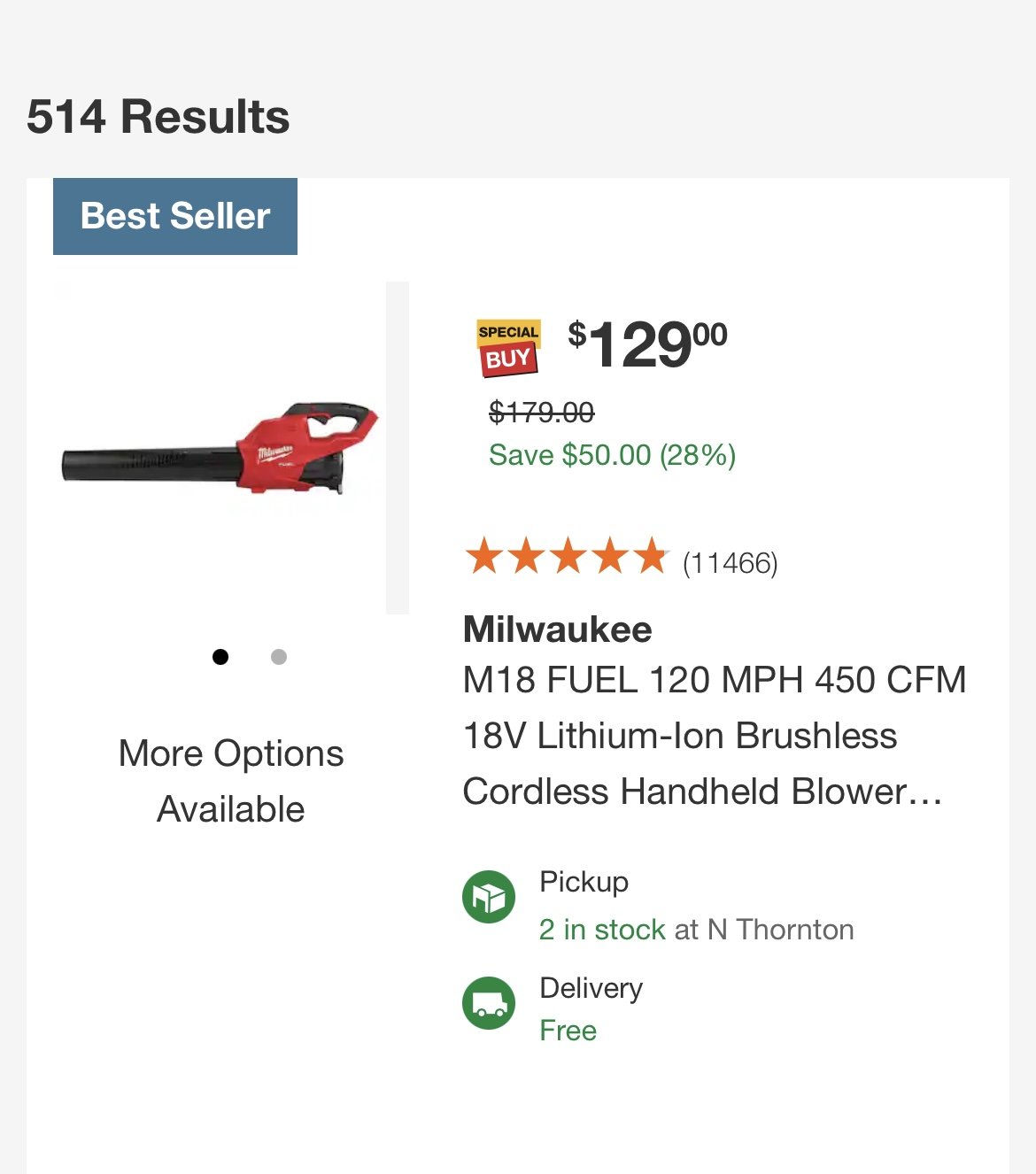The image size is (1036, 1174).
Task: Click the 514 Results heading
Action: click(x=158, y=117)
